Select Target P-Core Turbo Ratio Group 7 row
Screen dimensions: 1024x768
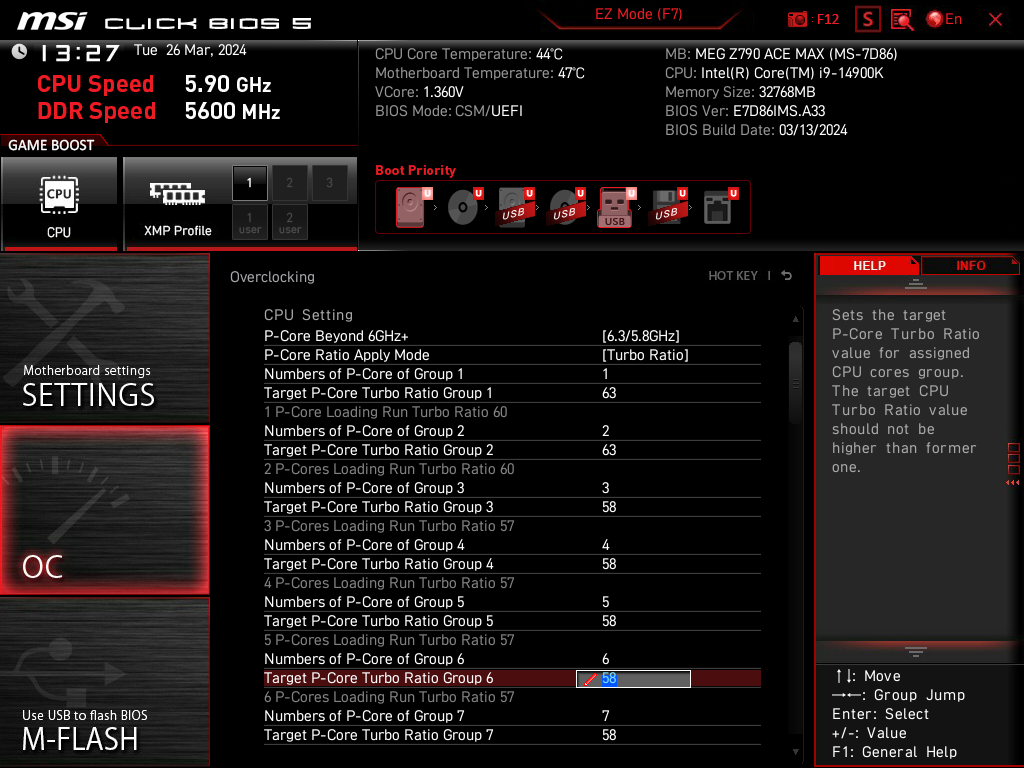512,735
